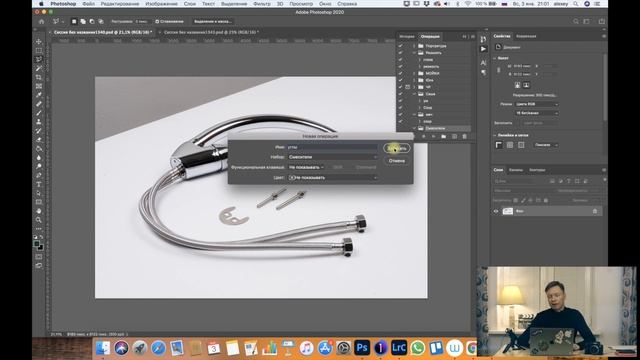Click the Имя name input field

click(x=332, y=147)
